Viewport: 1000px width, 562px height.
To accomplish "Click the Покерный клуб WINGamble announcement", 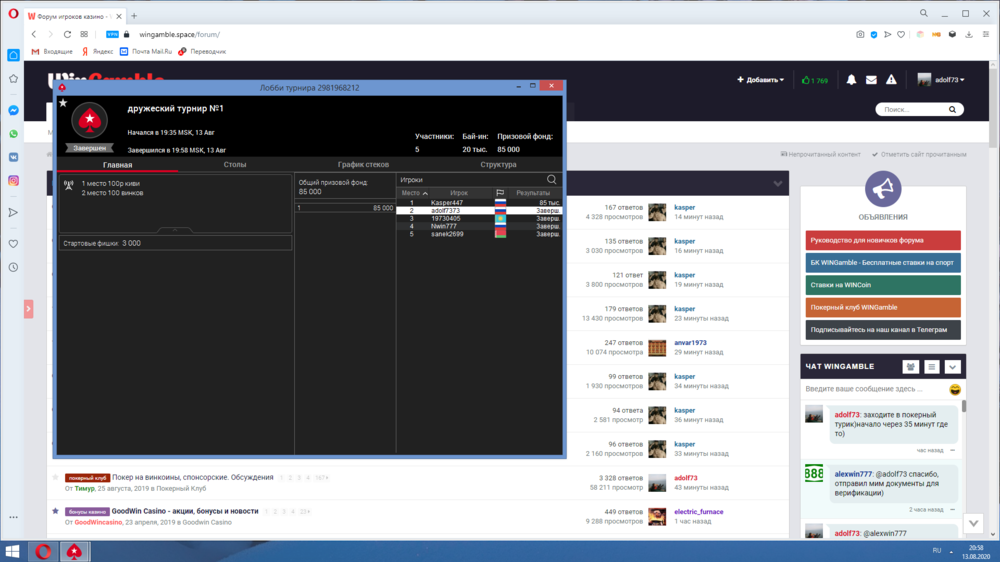I will tap(882, 307).
